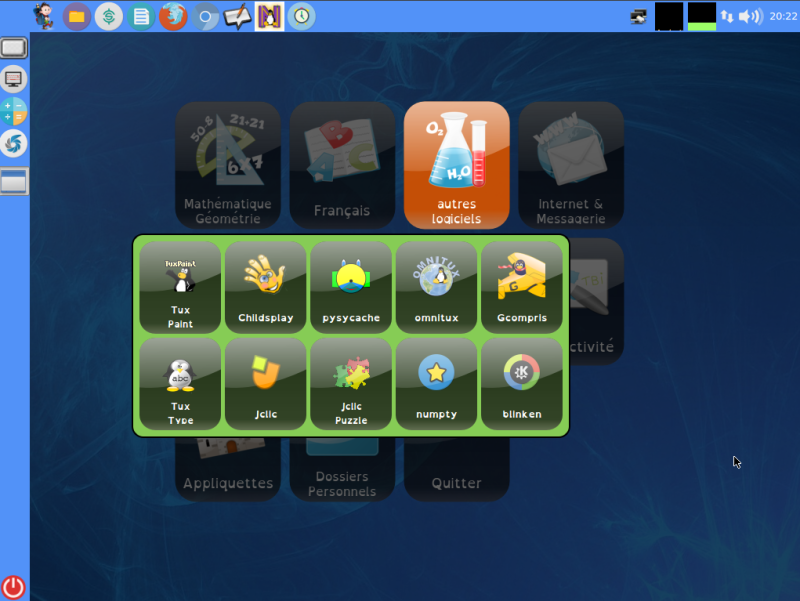Open the blue circle browser icon in top panel

tap(205, 16)
